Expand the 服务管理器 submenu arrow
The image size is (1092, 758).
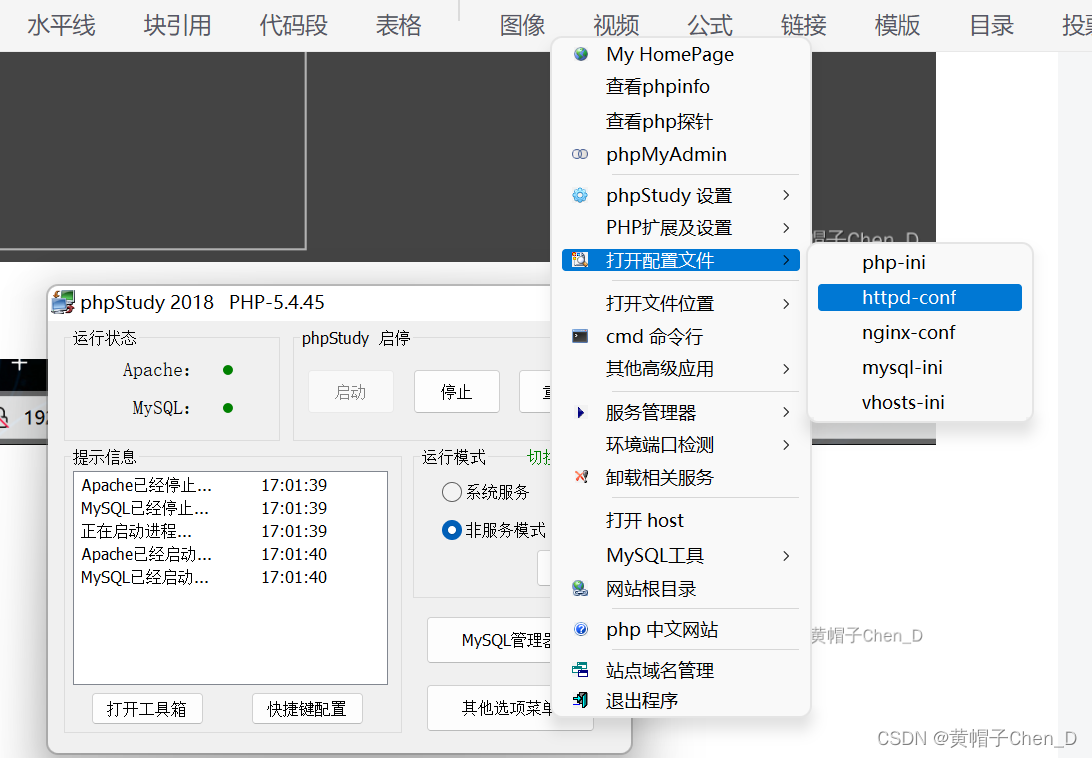786,412
